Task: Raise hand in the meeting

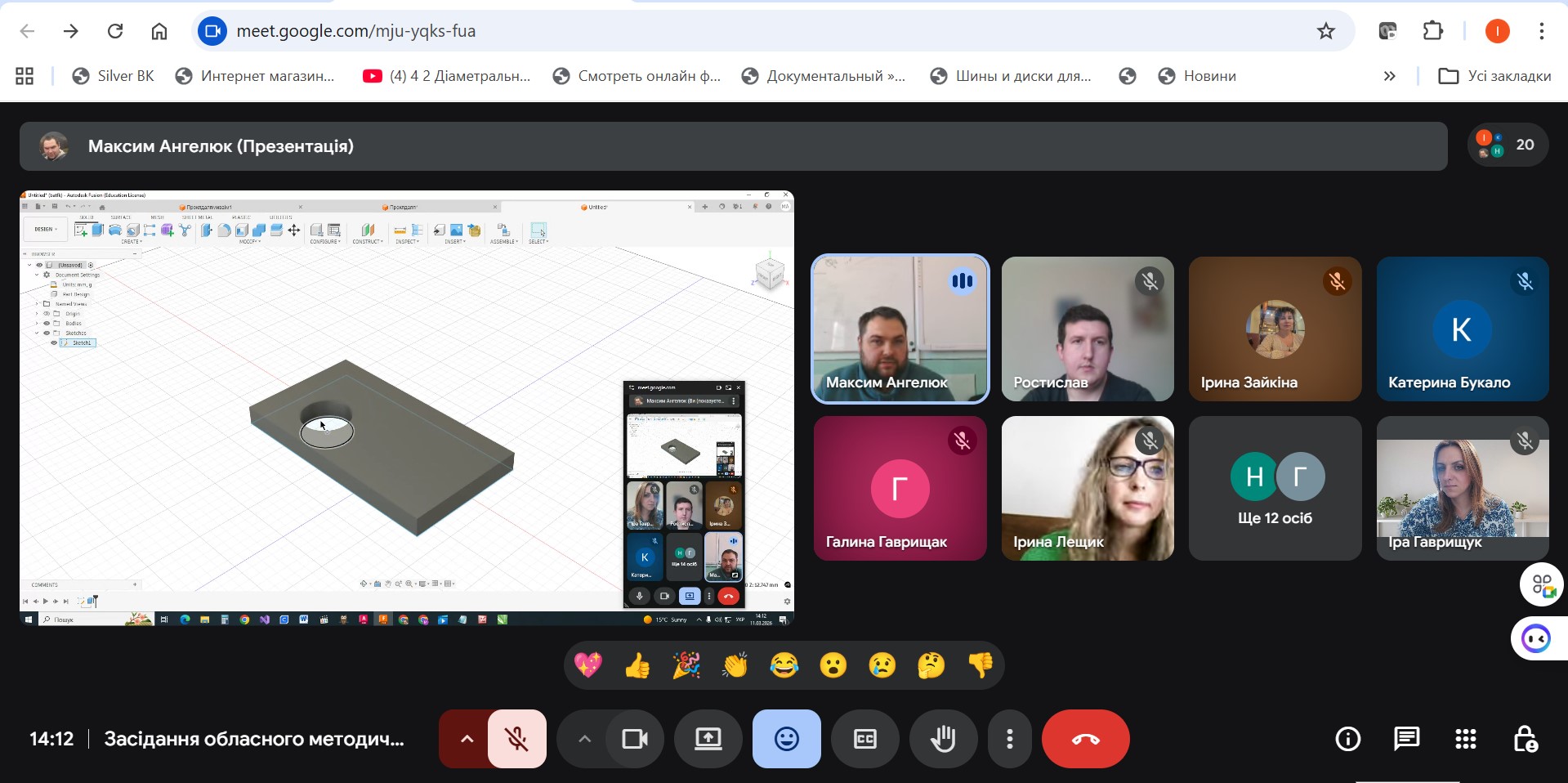Action: (943, 739)
